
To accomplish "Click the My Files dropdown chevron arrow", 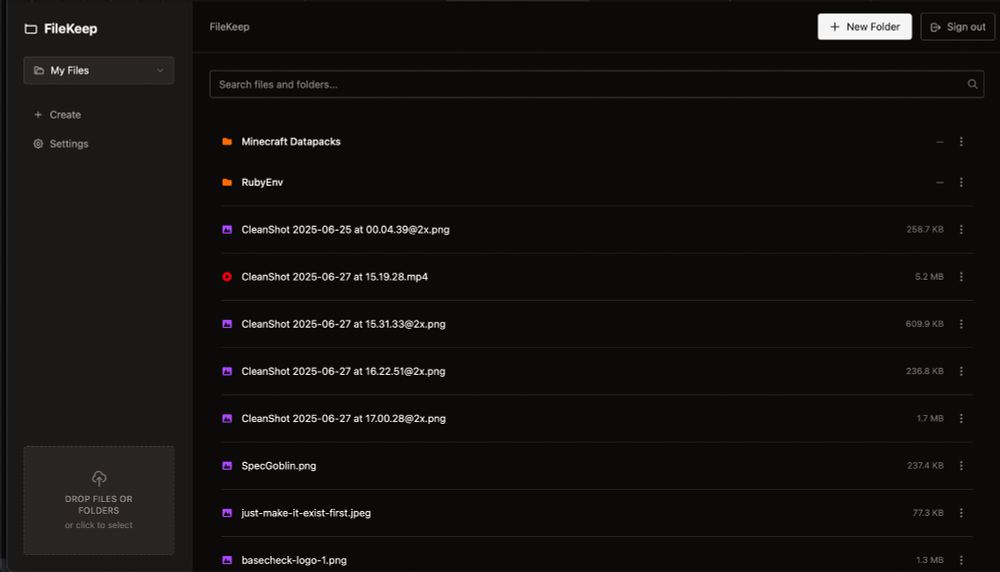I will [160, 70].
